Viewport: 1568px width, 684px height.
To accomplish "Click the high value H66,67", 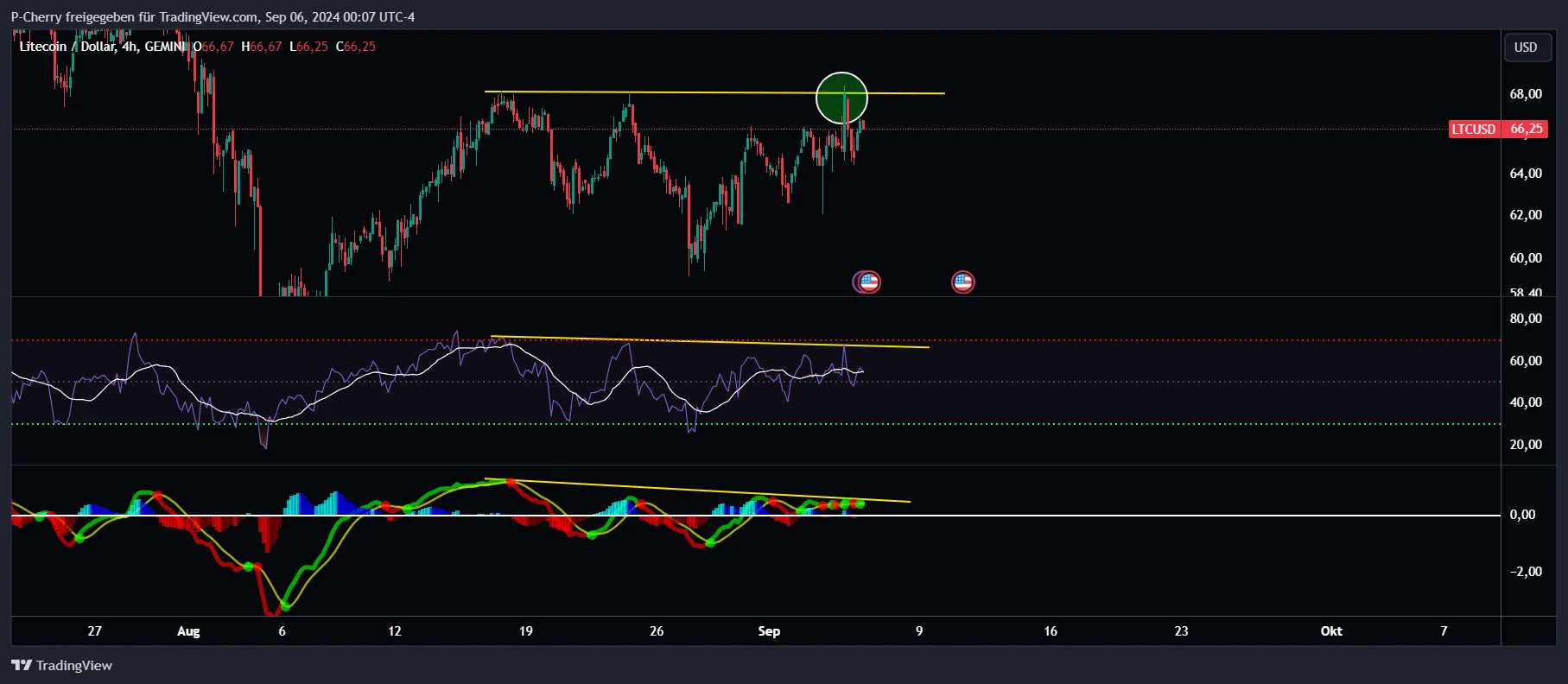I will pos(262,47).
